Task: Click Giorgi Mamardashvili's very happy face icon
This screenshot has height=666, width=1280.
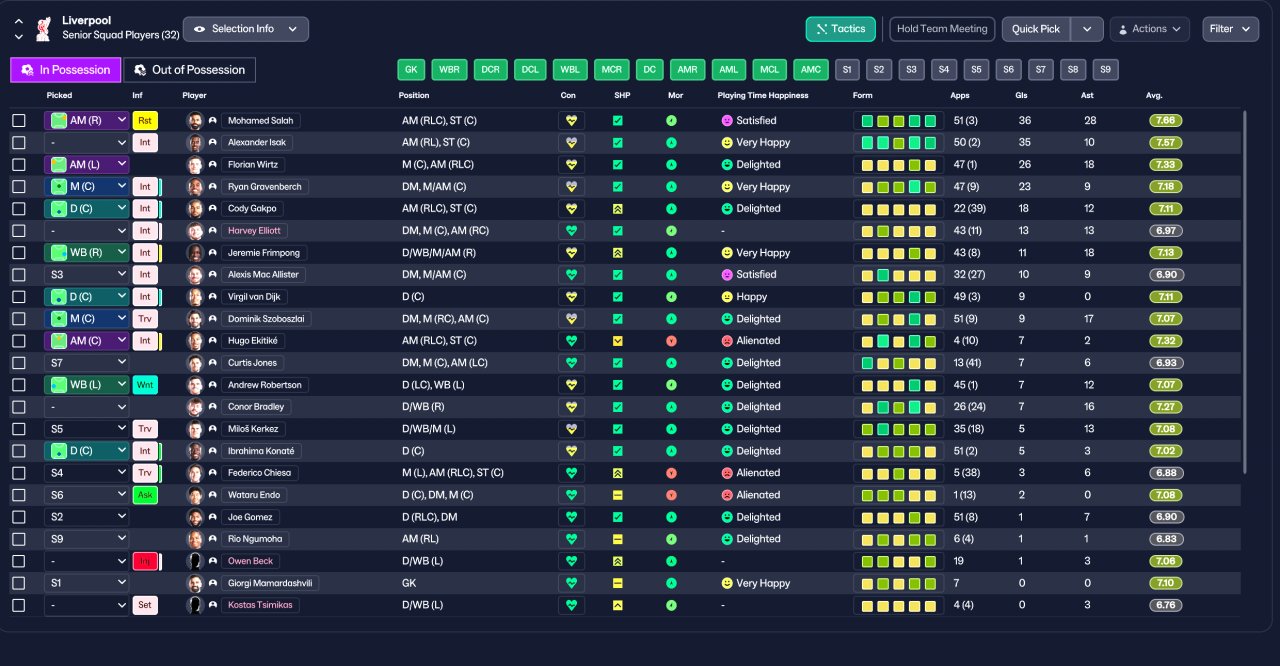Action: point(727,583)
